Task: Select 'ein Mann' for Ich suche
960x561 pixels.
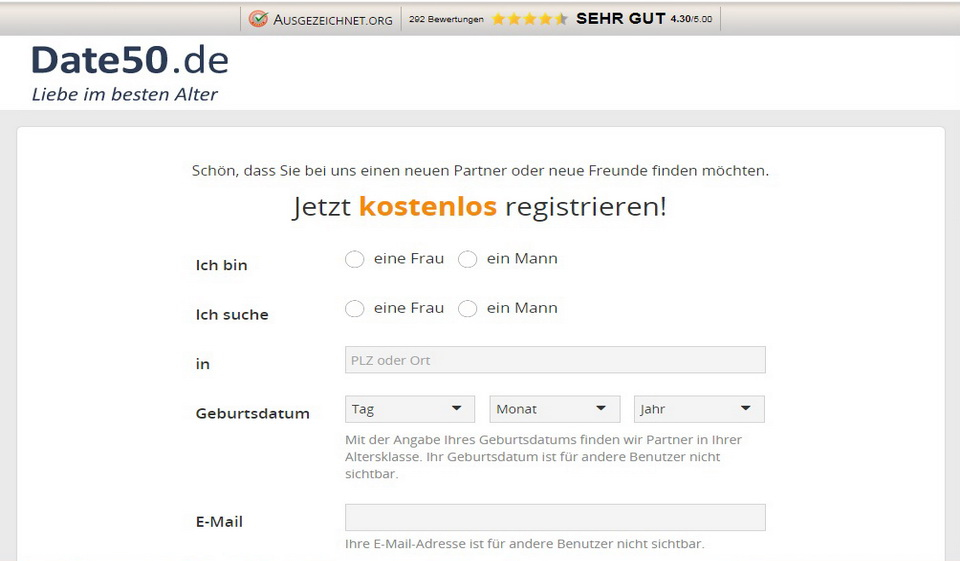Action: pyautogui.click(x=467, y=309)
